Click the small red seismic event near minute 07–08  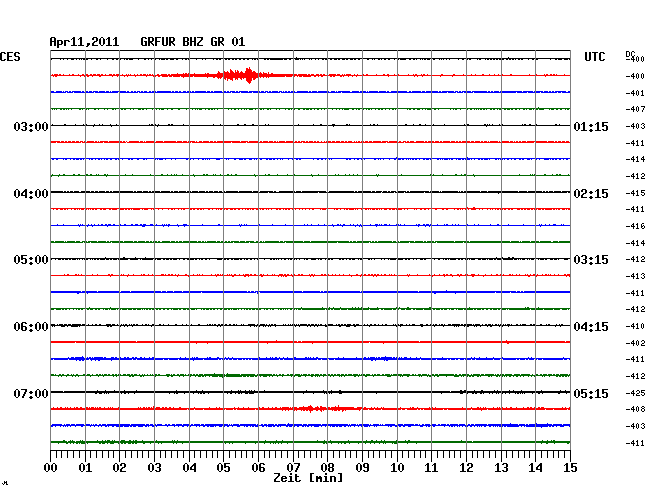321,409
